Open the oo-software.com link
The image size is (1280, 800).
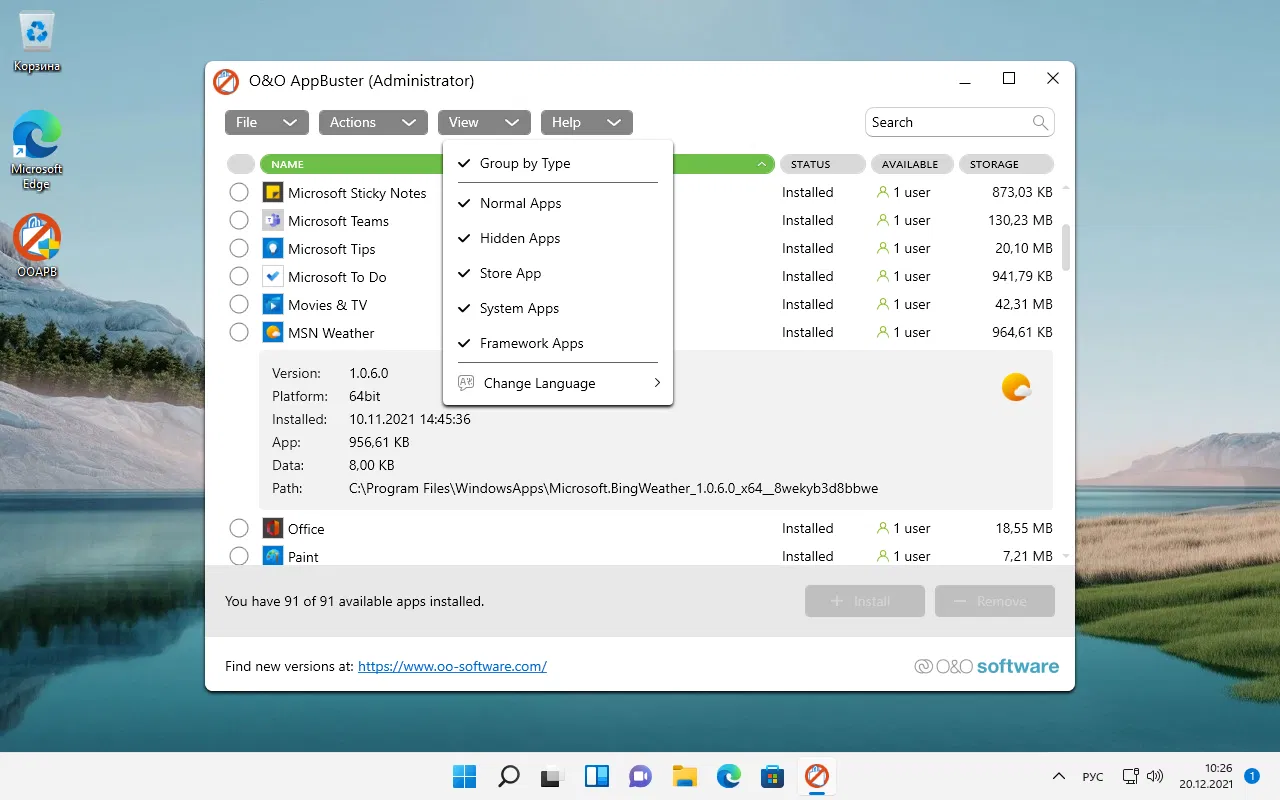click(x=452, y=666)
